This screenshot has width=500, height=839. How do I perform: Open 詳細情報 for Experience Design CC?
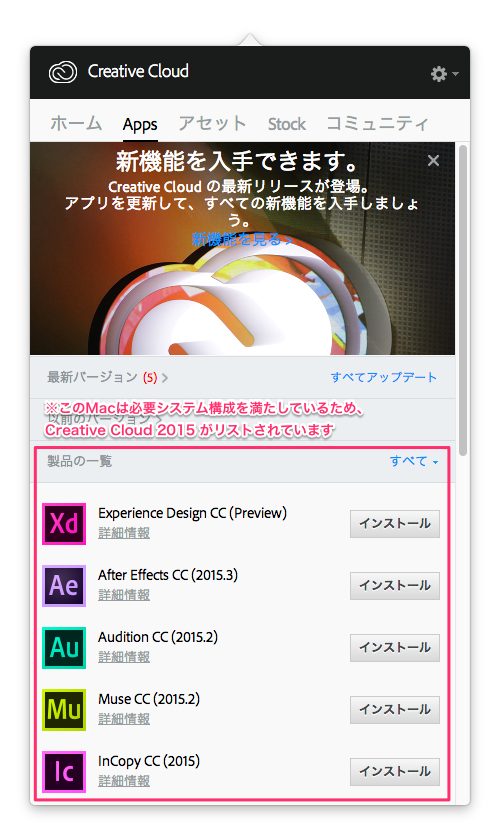point(124,533)
